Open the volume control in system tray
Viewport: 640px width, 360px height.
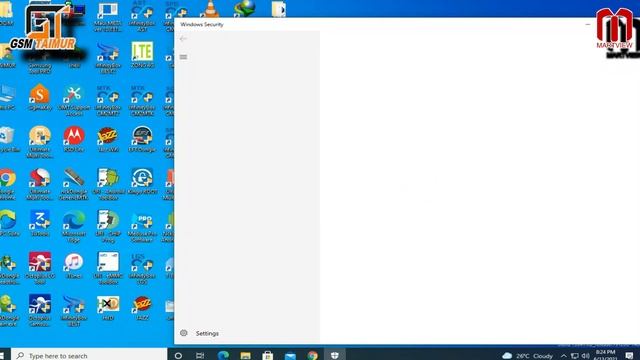tap(585, 356)
